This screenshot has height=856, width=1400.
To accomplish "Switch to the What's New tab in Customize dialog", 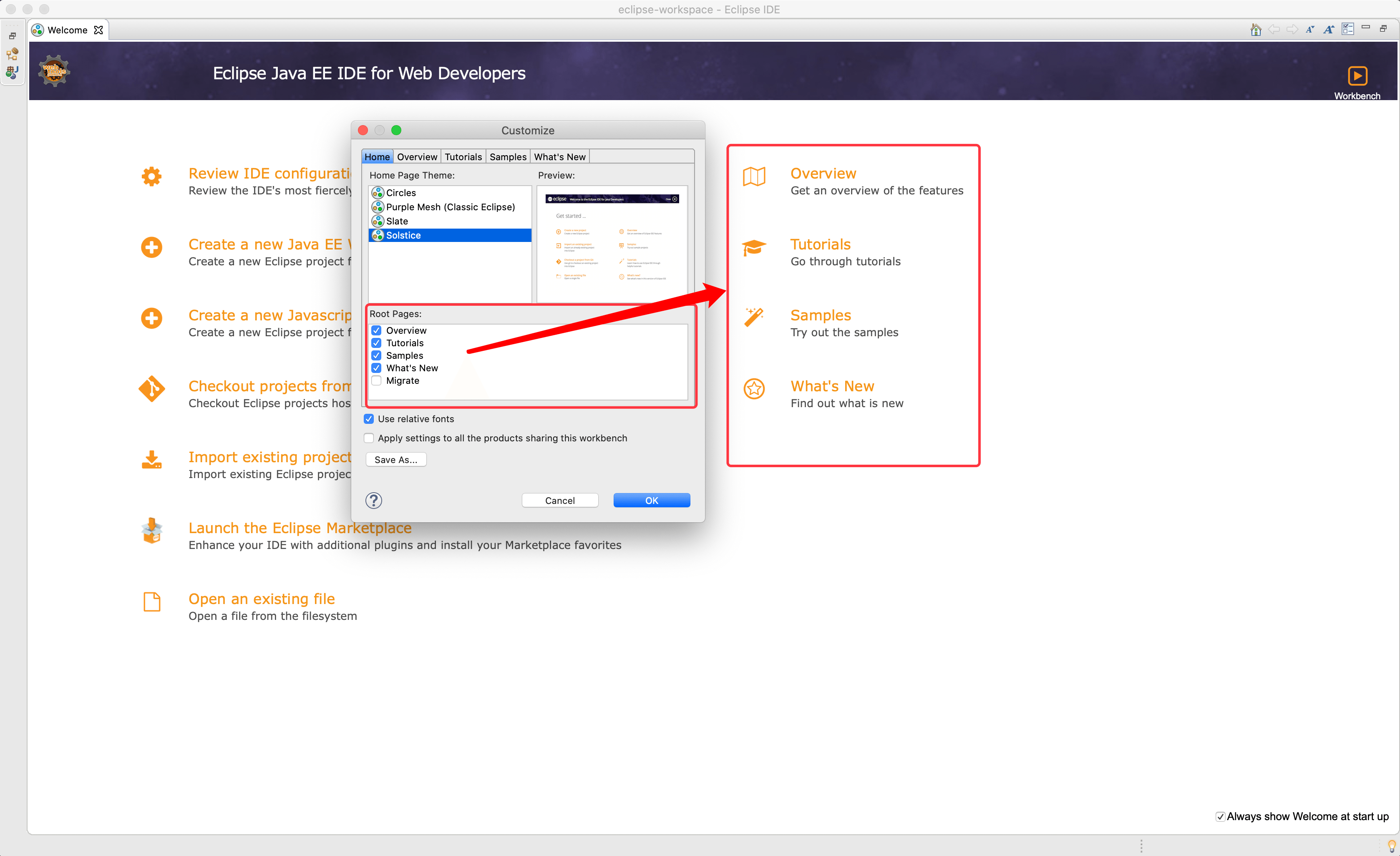I will click(x=560, y=157).
